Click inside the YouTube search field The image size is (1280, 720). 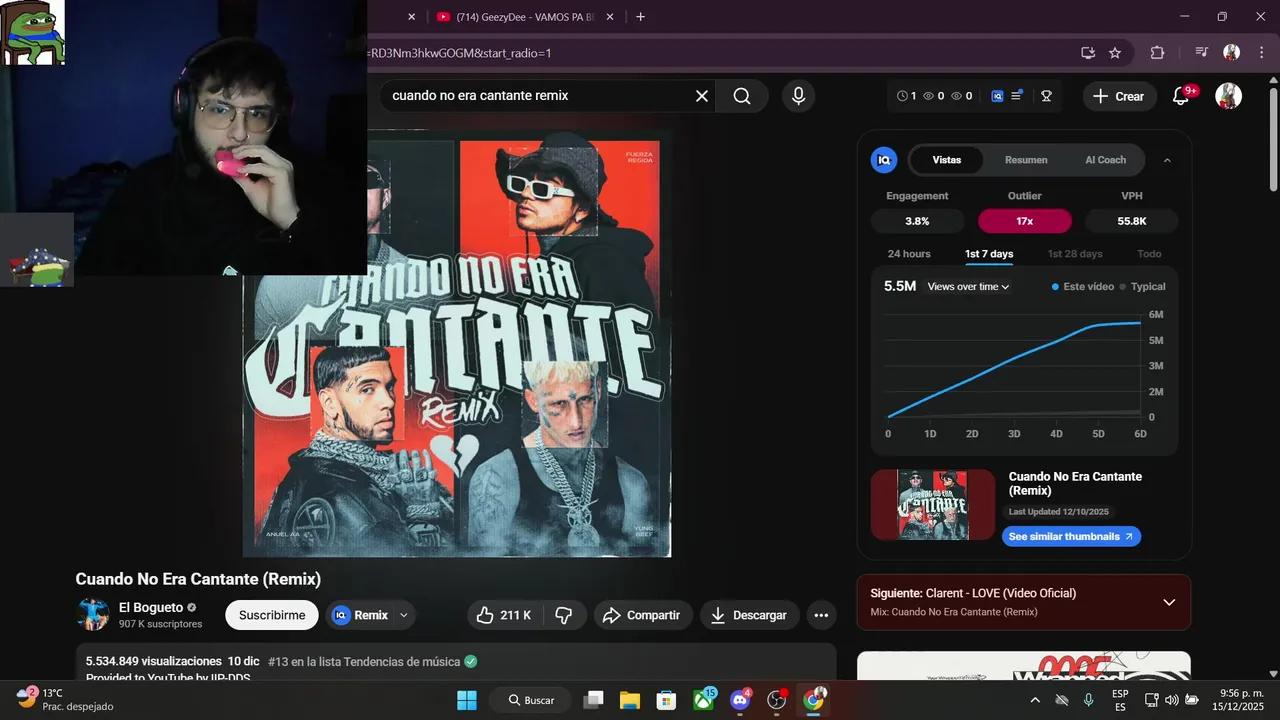point(540,96)
